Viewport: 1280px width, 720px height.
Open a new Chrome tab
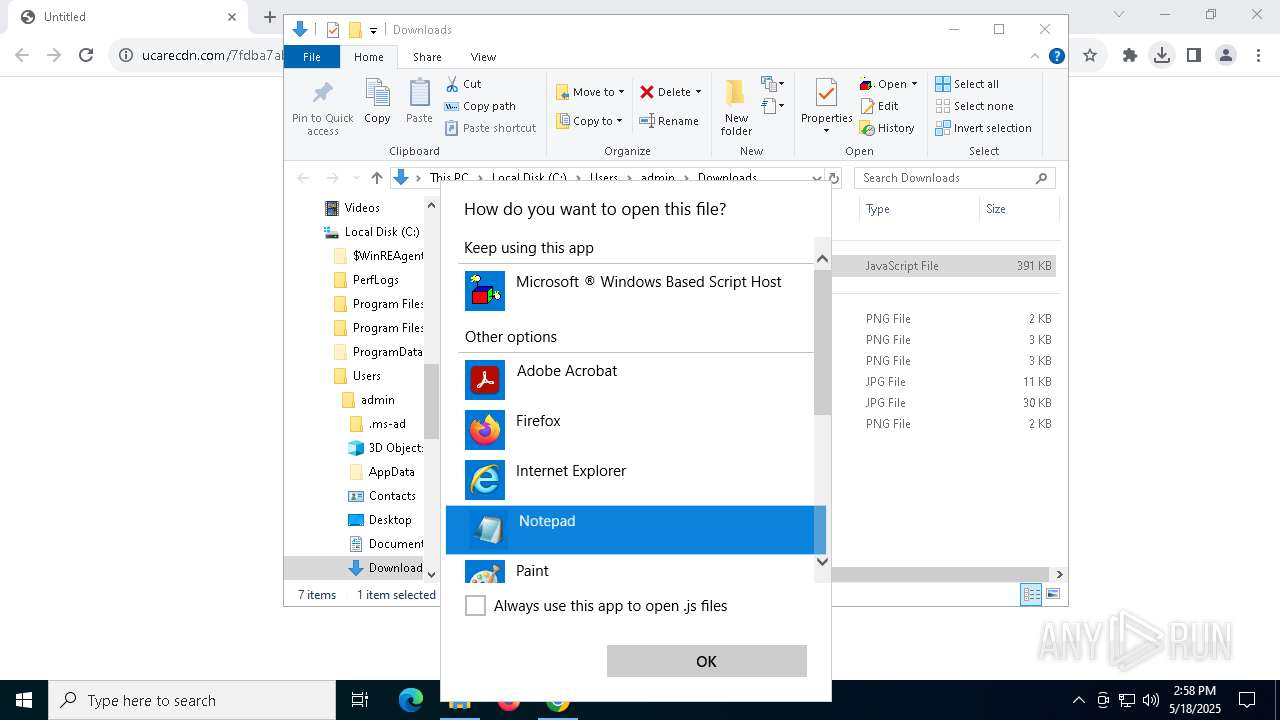point(269,17)
